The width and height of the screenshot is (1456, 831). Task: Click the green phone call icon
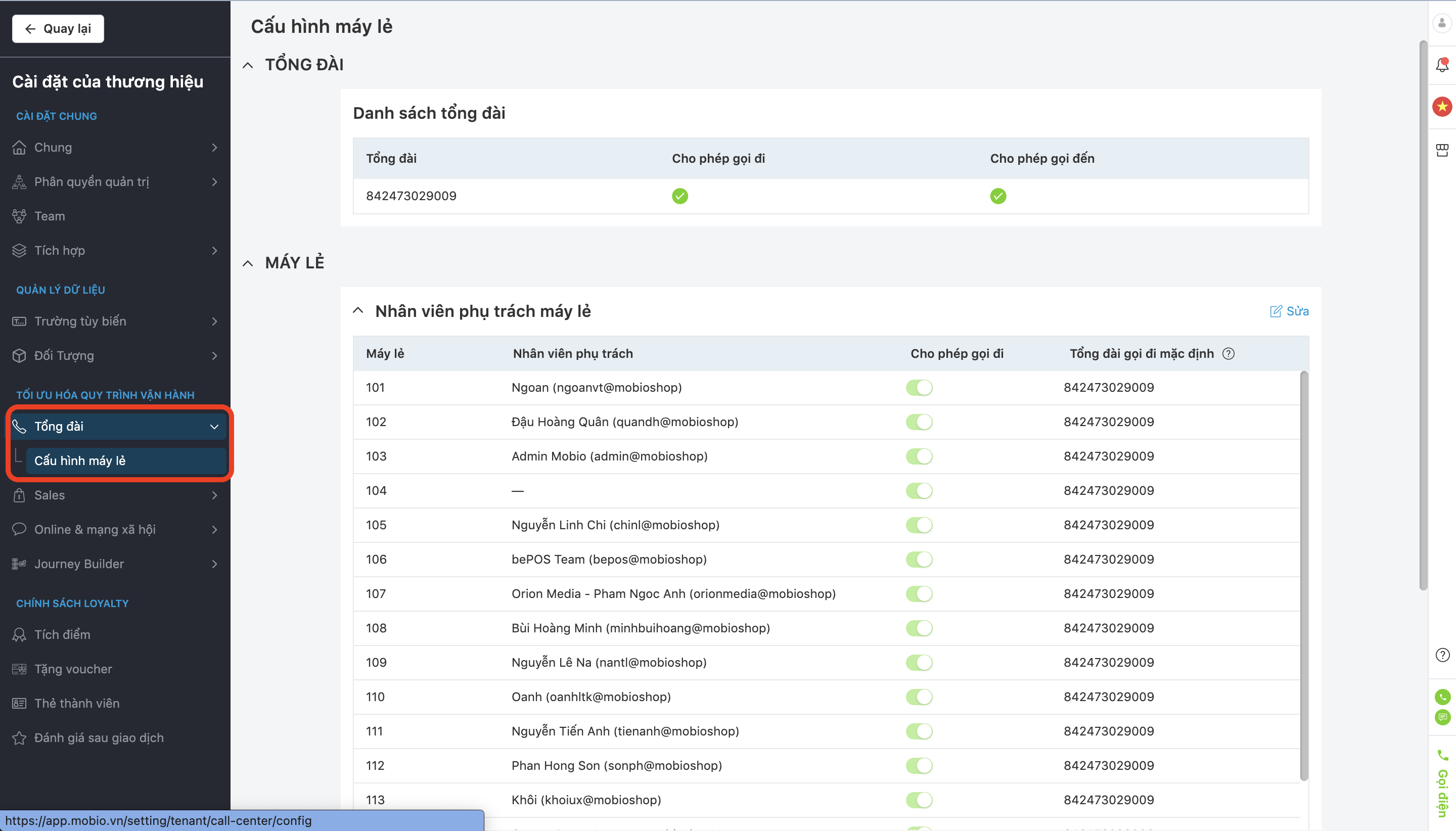coord(1442,697)
